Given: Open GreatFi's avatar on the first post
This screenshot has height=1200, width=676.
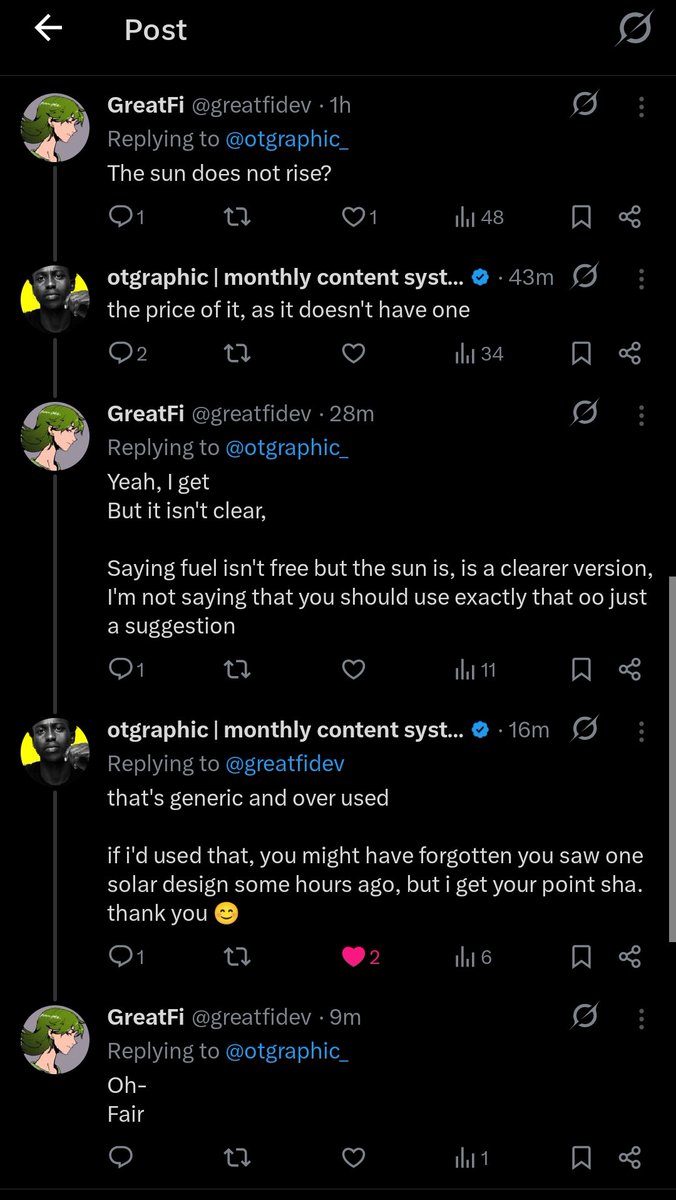Looking at the screenshot, I should tap(56, 128).
